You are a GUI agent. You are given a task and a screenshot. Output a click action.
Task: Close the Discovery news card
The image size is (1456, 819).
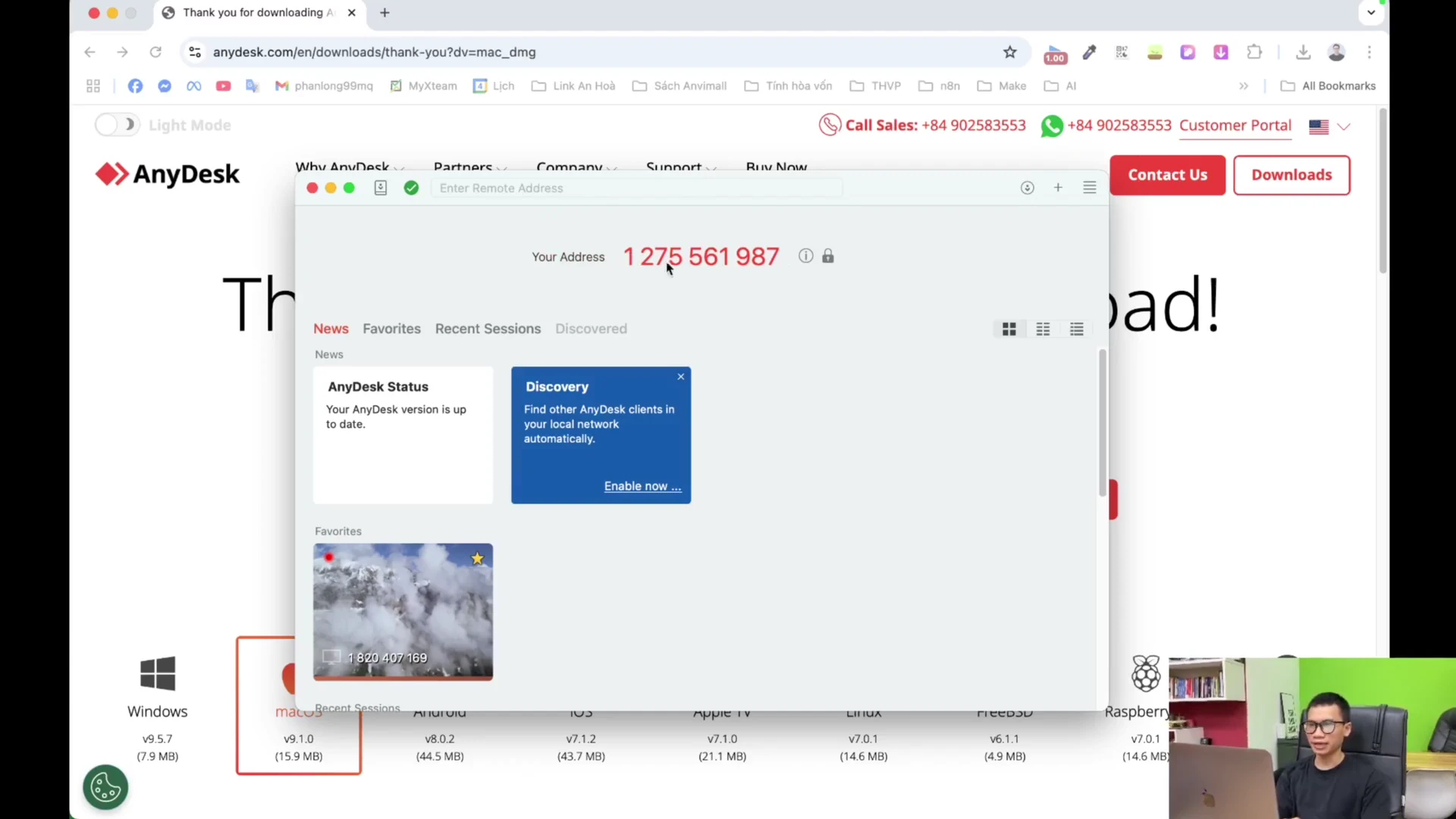[681, 376]
